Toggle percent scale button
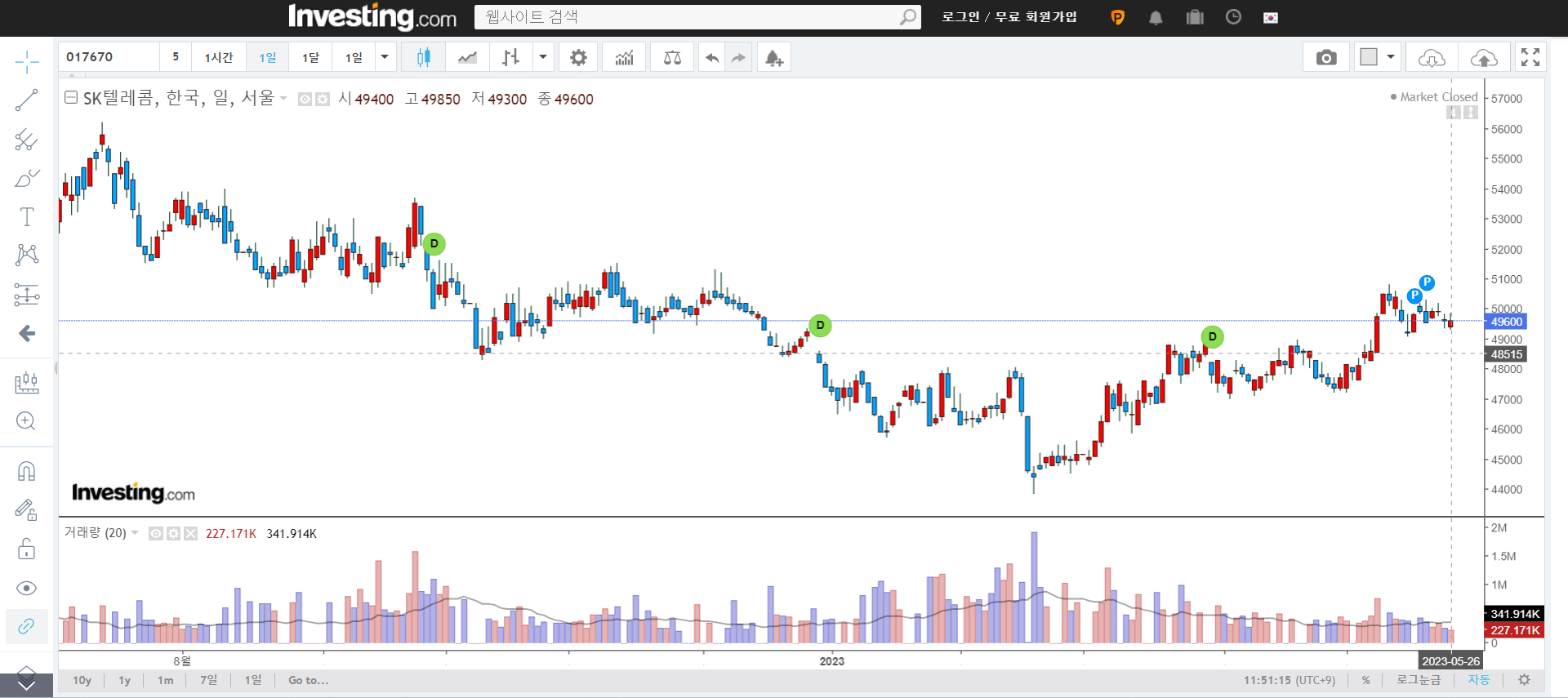This screenshot has height=698, width=1568. (x=1365, y=680)
